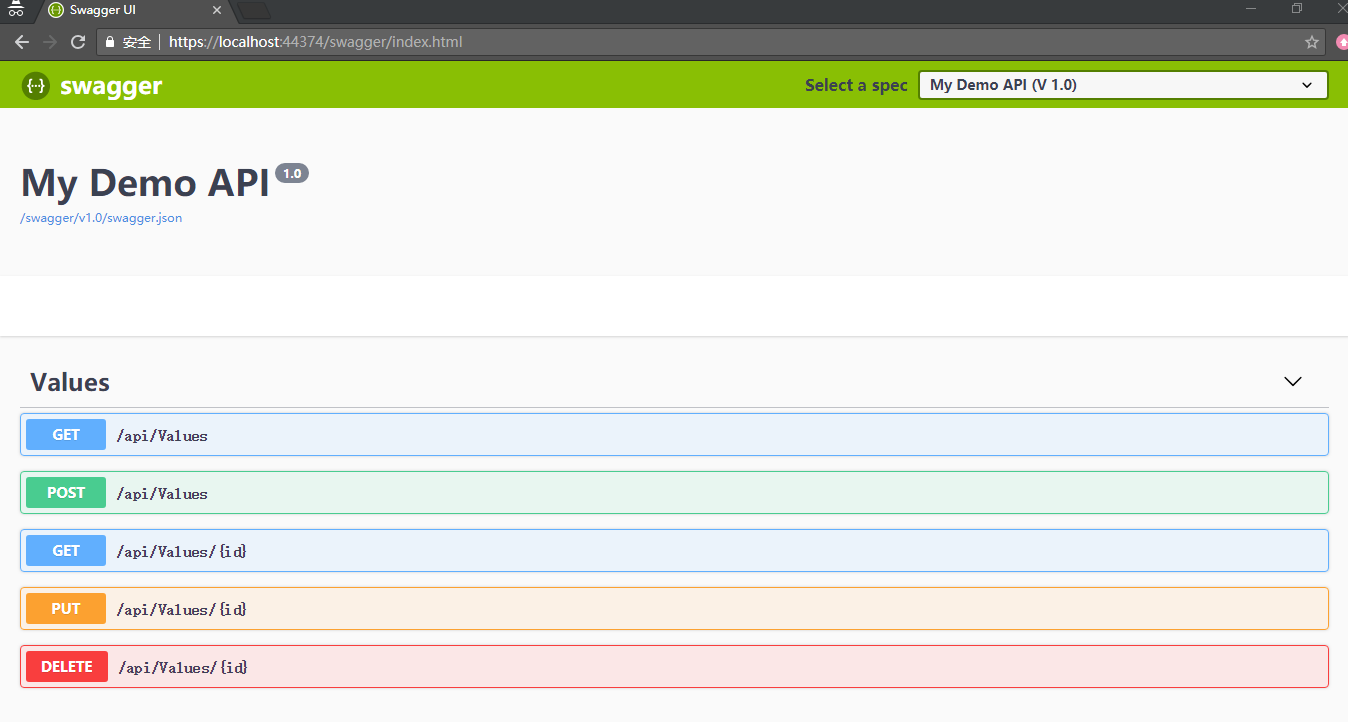Expand the GET /api/Values operation
Image resolution: width=1348 pixels, height=722 pixels.
(x=674, y=435)
